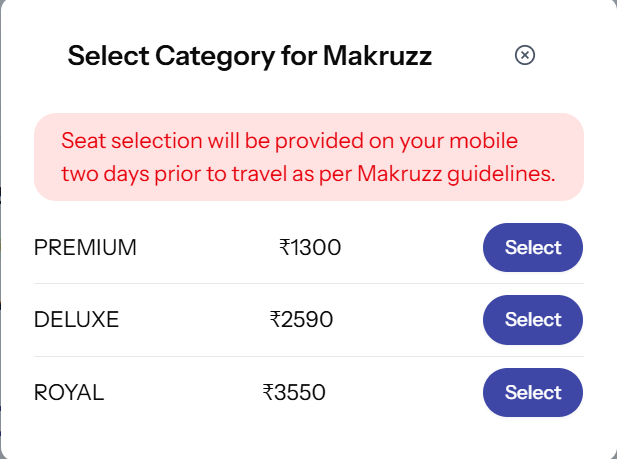This screenshot has width=617, height=459.
Task: Click the PREMIUM category label
Action: 85,248
